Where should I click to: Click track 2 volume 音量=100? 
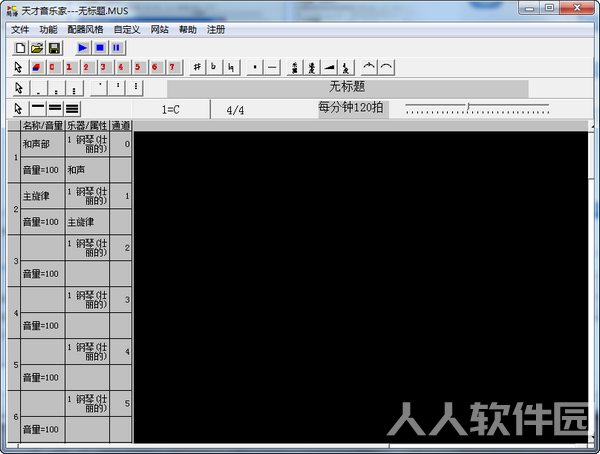click(x=42, y=222)
